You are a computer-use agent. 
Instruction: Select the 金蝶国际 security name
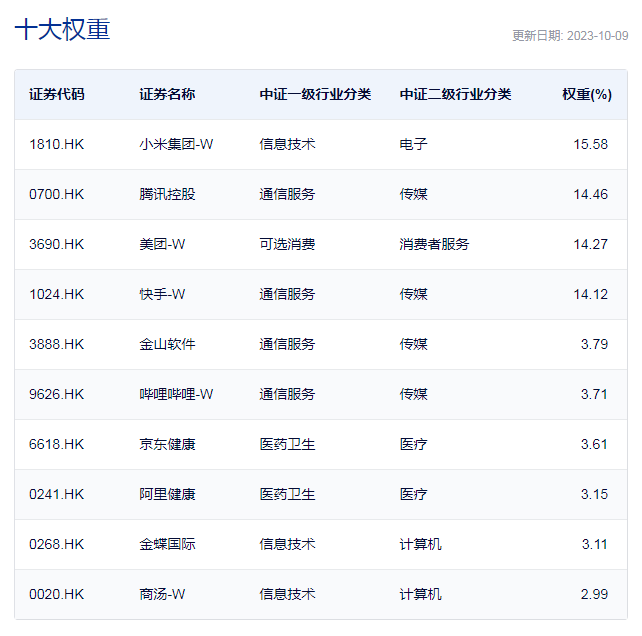(167, 544)
